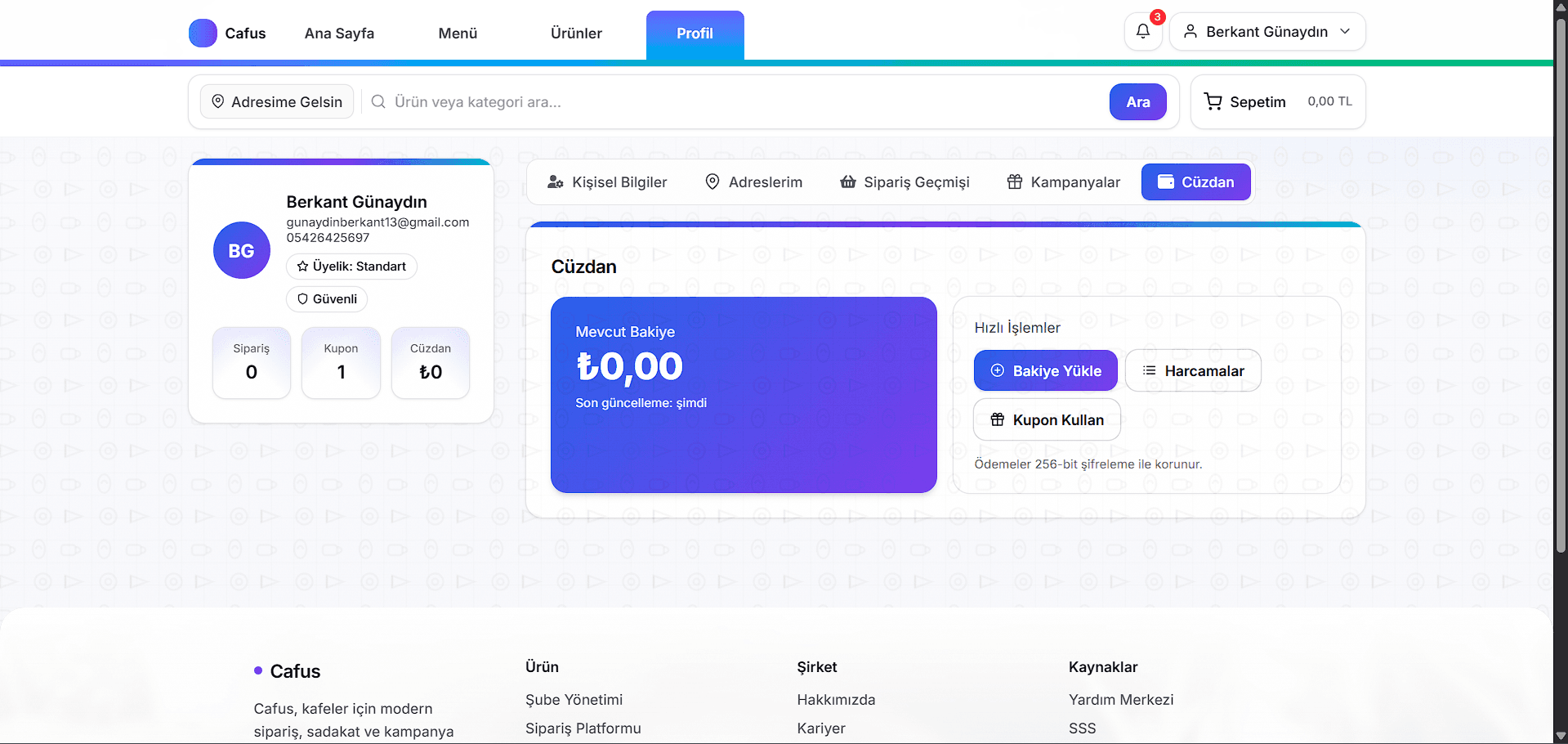Click the shopping cart icon

point(1213,101)
